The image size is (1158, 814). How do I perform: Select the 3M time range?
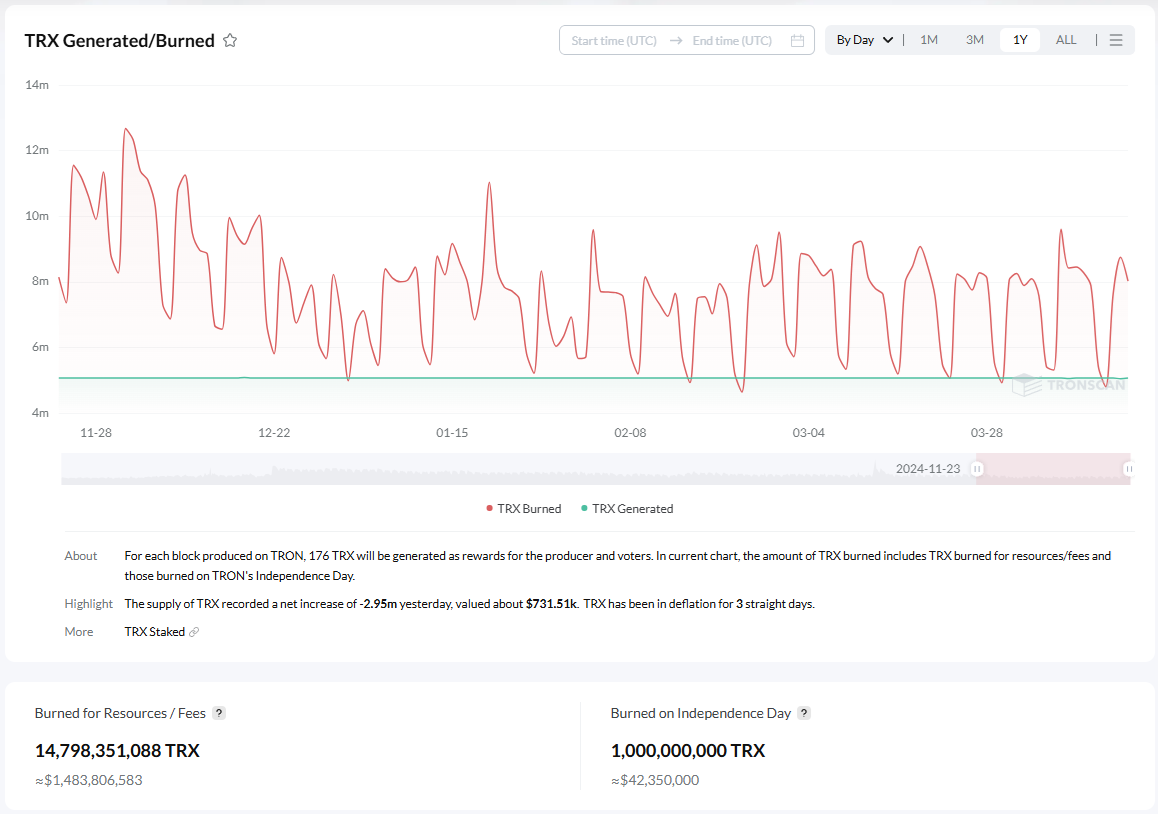(975, 40)
